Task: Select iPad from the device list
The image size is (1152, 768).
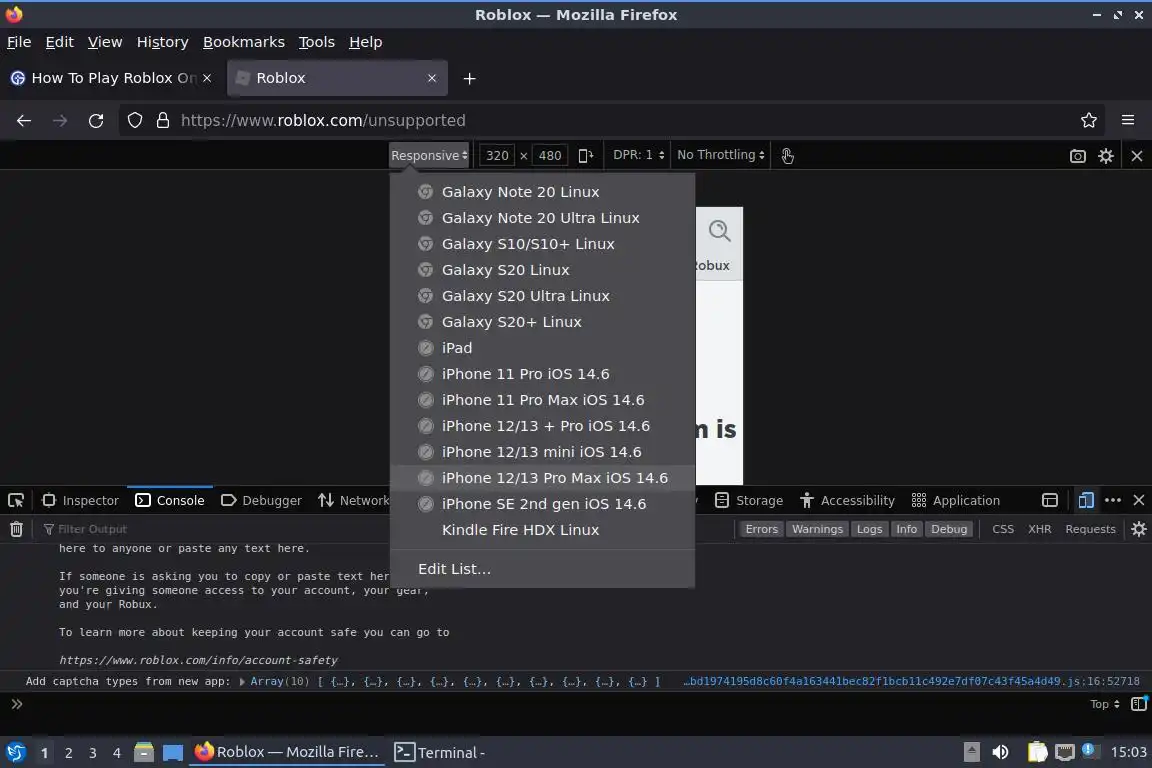Action: click(x=542, y=348)
